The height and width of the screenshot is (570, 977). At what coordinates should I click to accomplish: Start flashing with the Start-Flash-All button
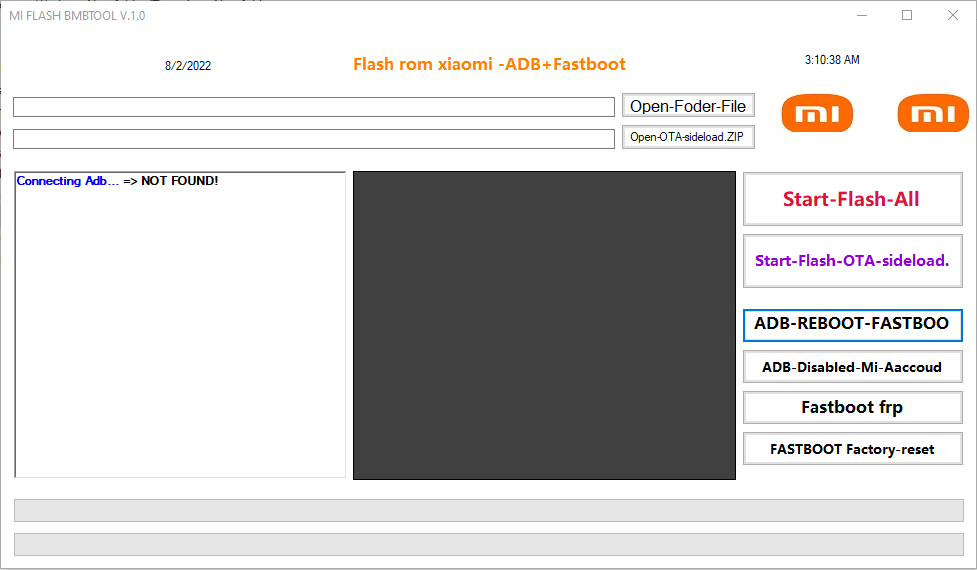click(x=852, y=199)
